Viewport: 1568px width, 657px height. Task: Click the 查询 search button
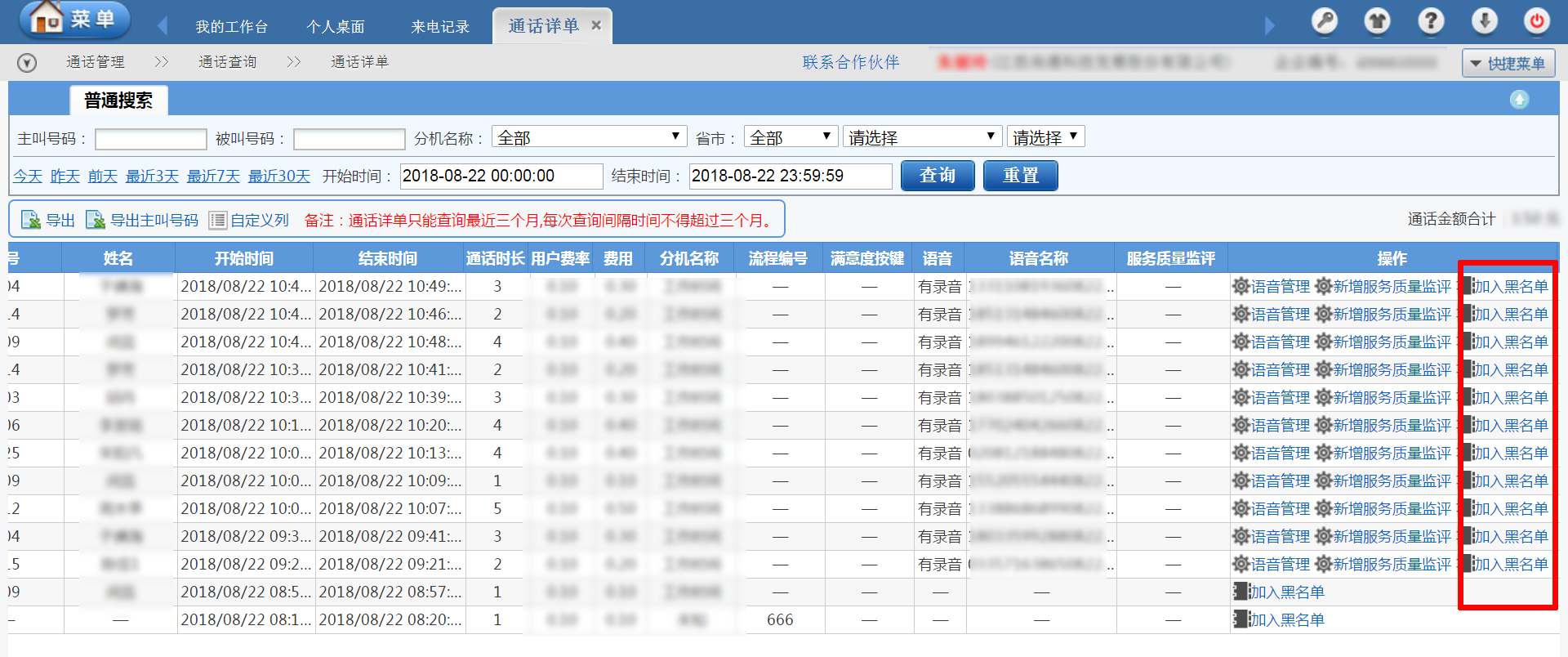tap(937, 176)
